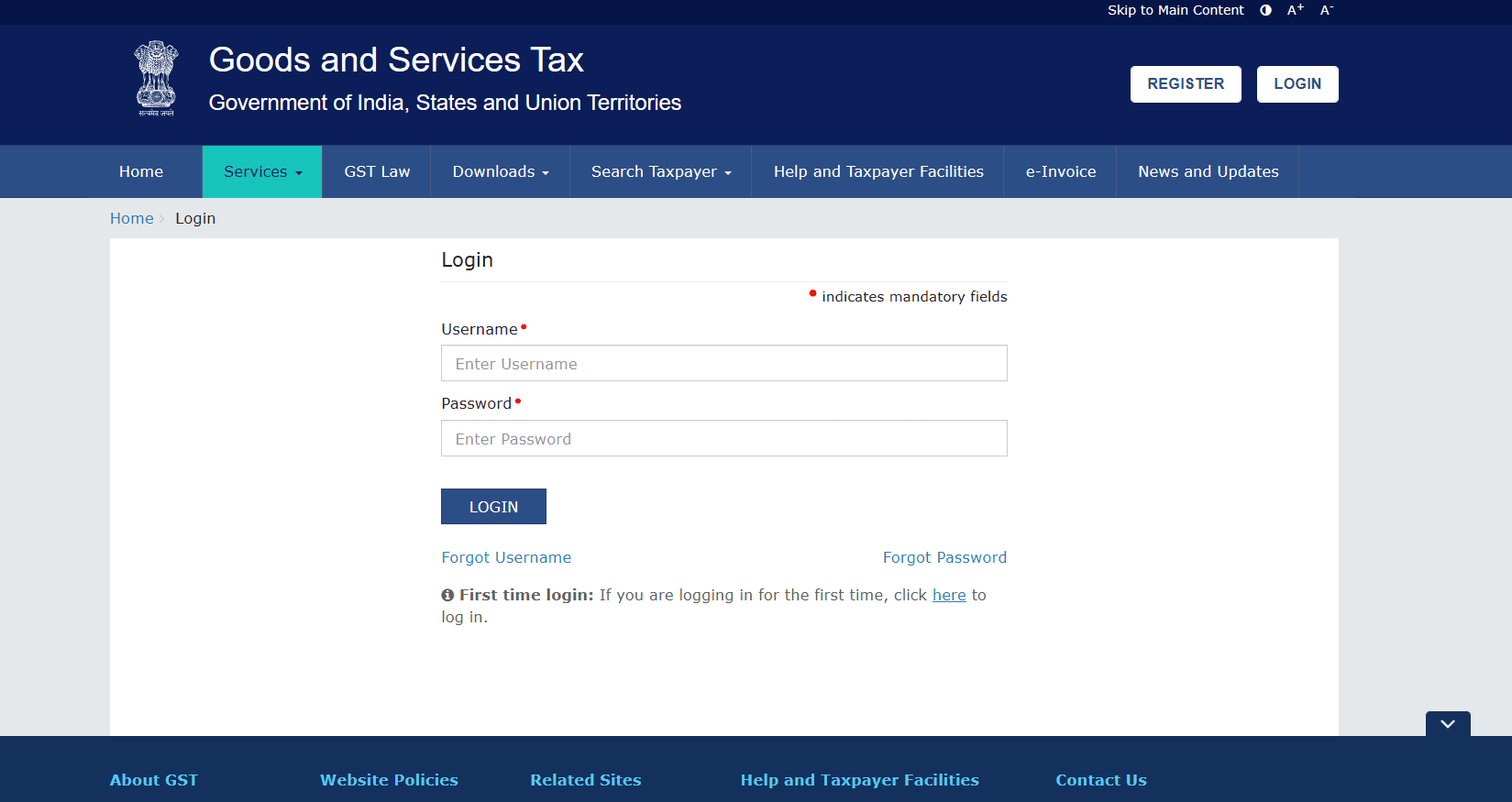Image resolution: width=1512 pixels, height=802 pixels.
Task: Click the Login form heading
Action: coord(468,260)
